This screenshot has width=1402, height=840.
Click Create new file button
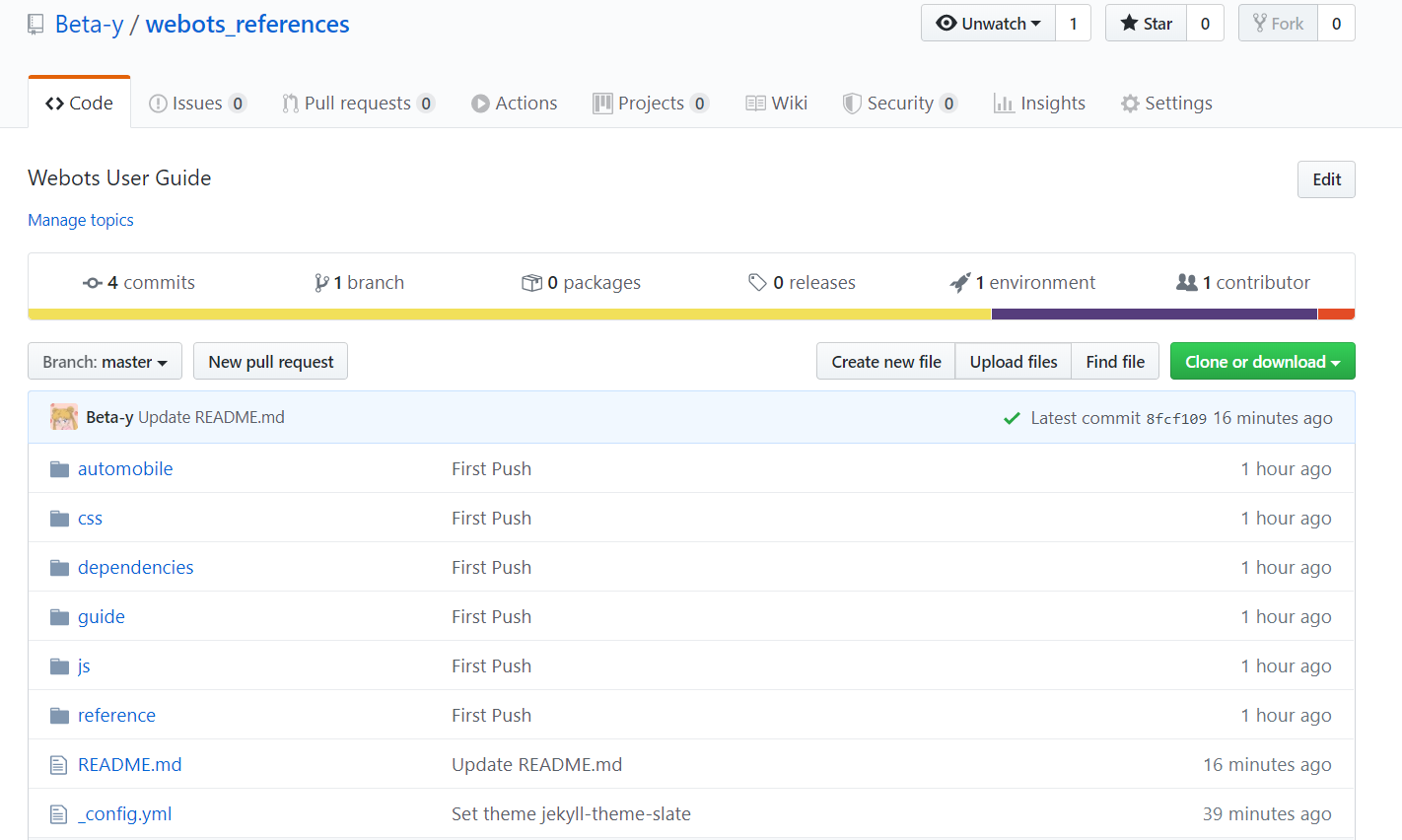pos(886,362)
